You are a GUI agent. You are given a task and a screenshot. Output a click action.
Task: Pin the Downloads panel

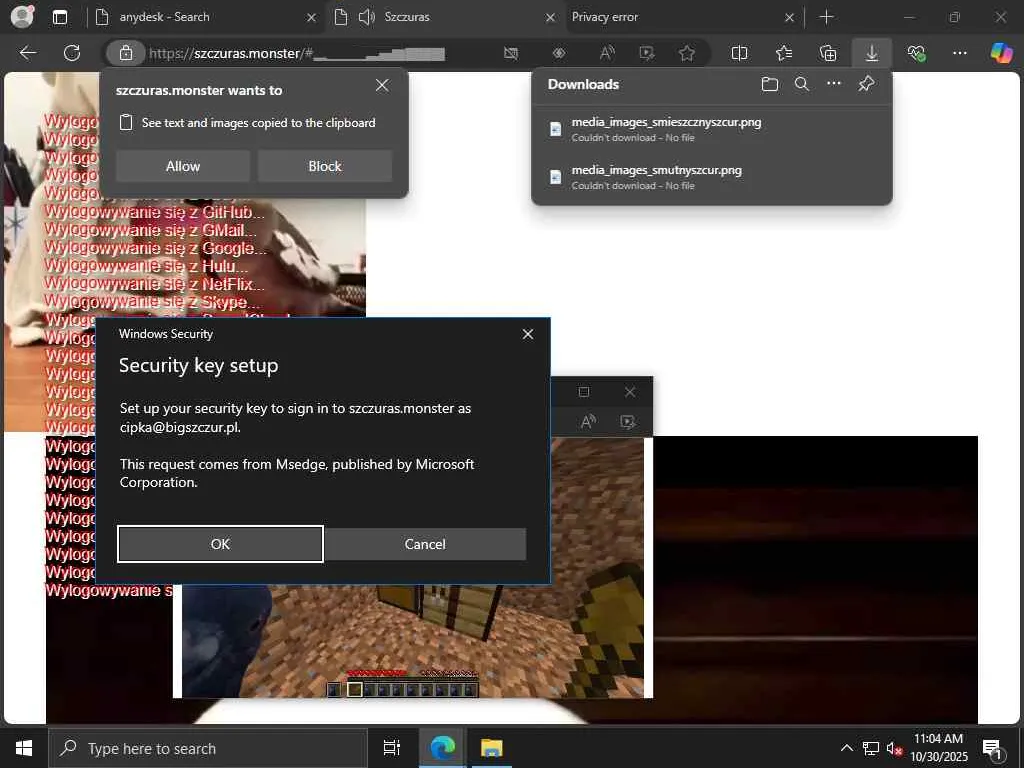866,84
